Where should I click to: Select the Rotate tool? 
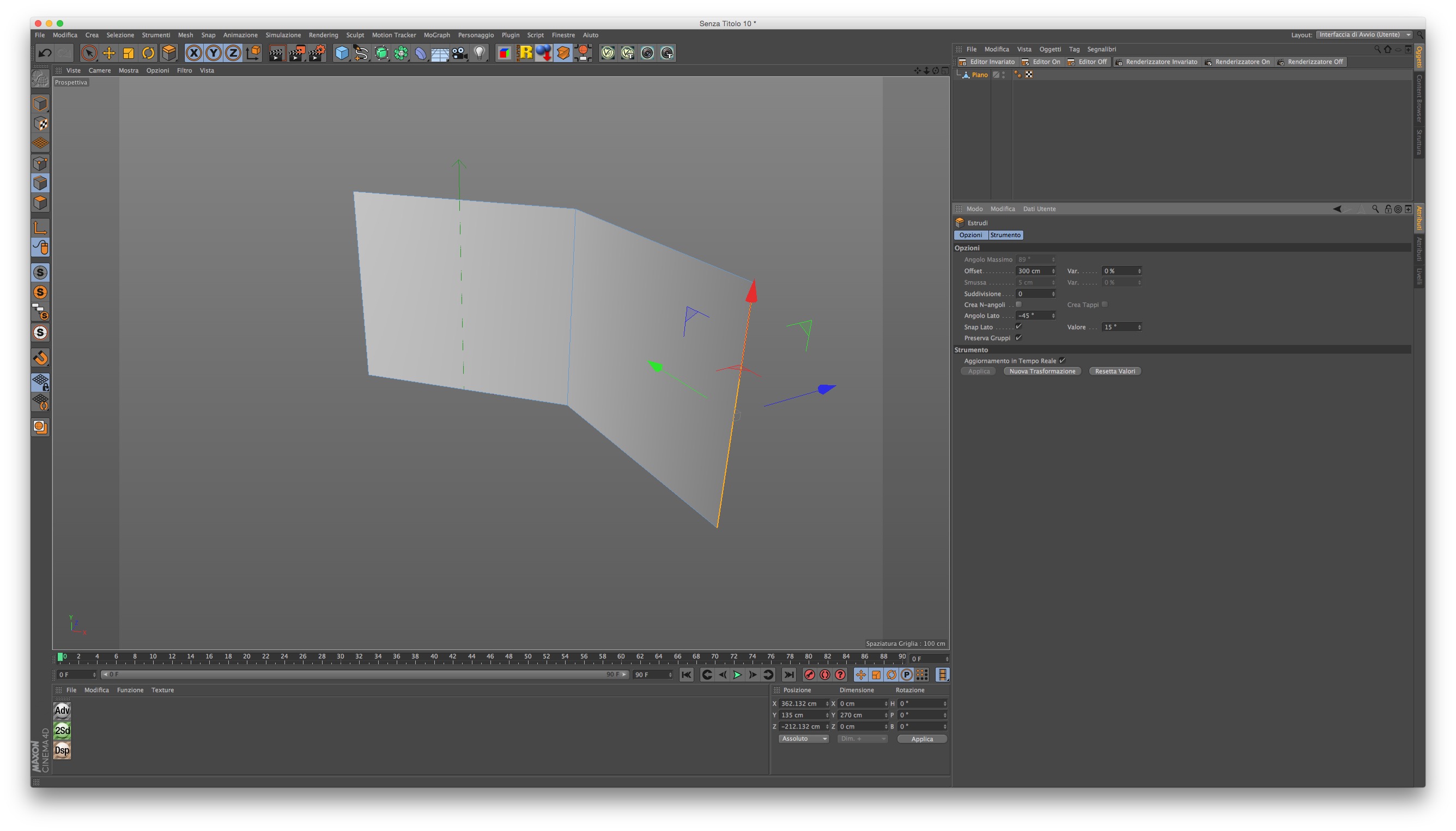148,53
